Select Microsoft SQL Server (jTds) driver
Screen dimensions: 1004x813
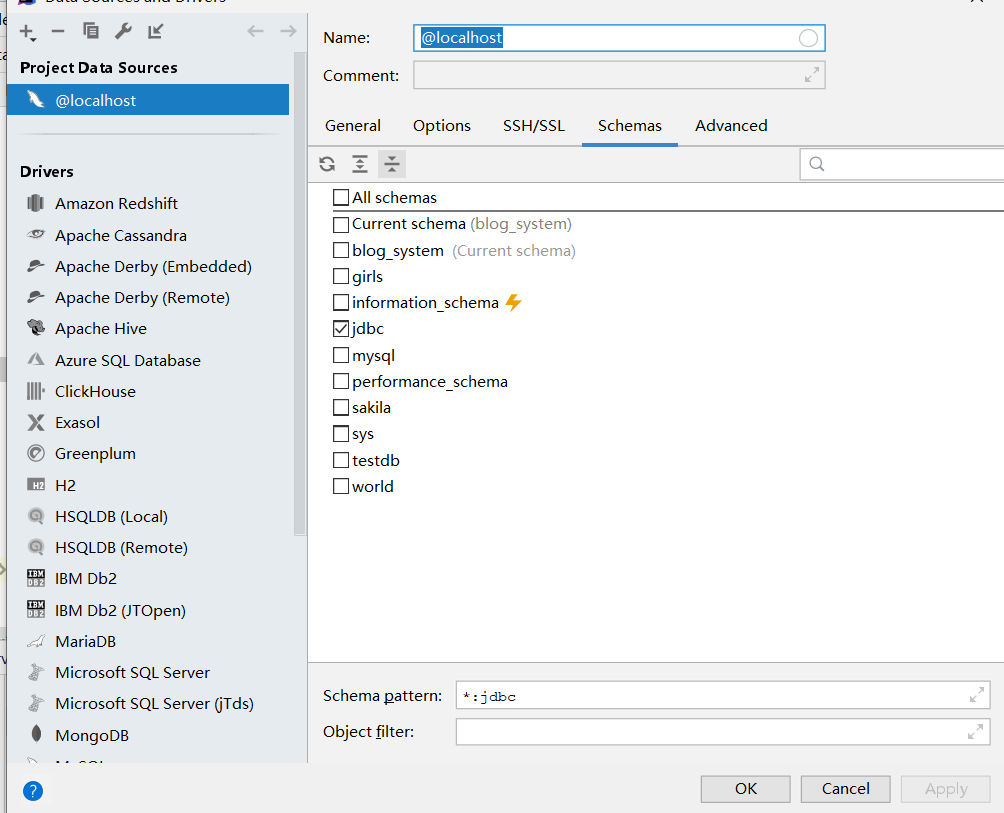(x=154, y=704)
